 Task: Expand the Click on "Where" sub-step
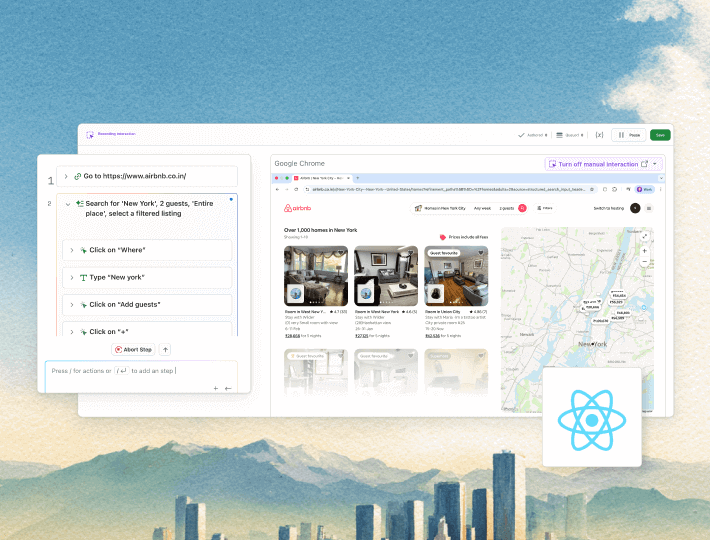coord(72,250)
